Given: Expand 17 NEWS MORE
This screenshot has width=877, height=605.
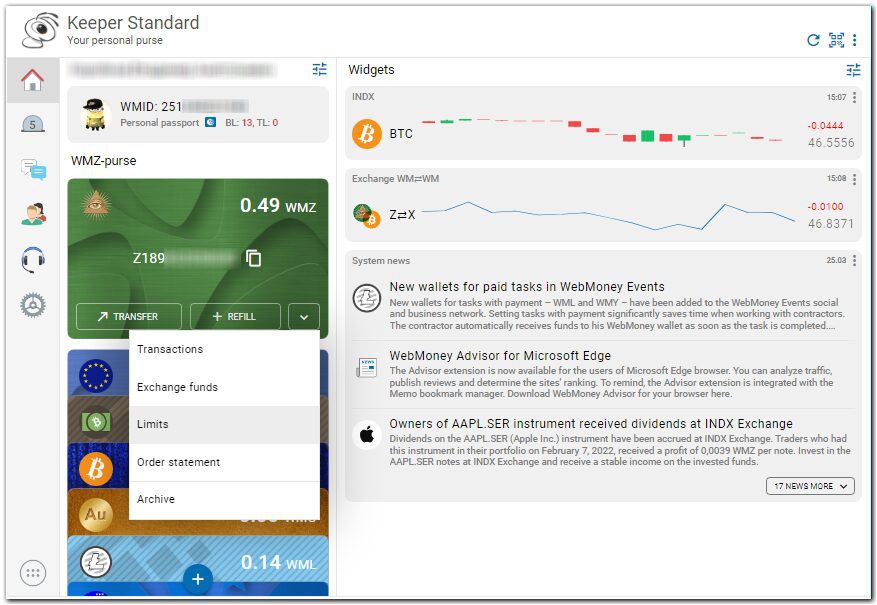Looking at the screenshot, I should click(810, 486).
